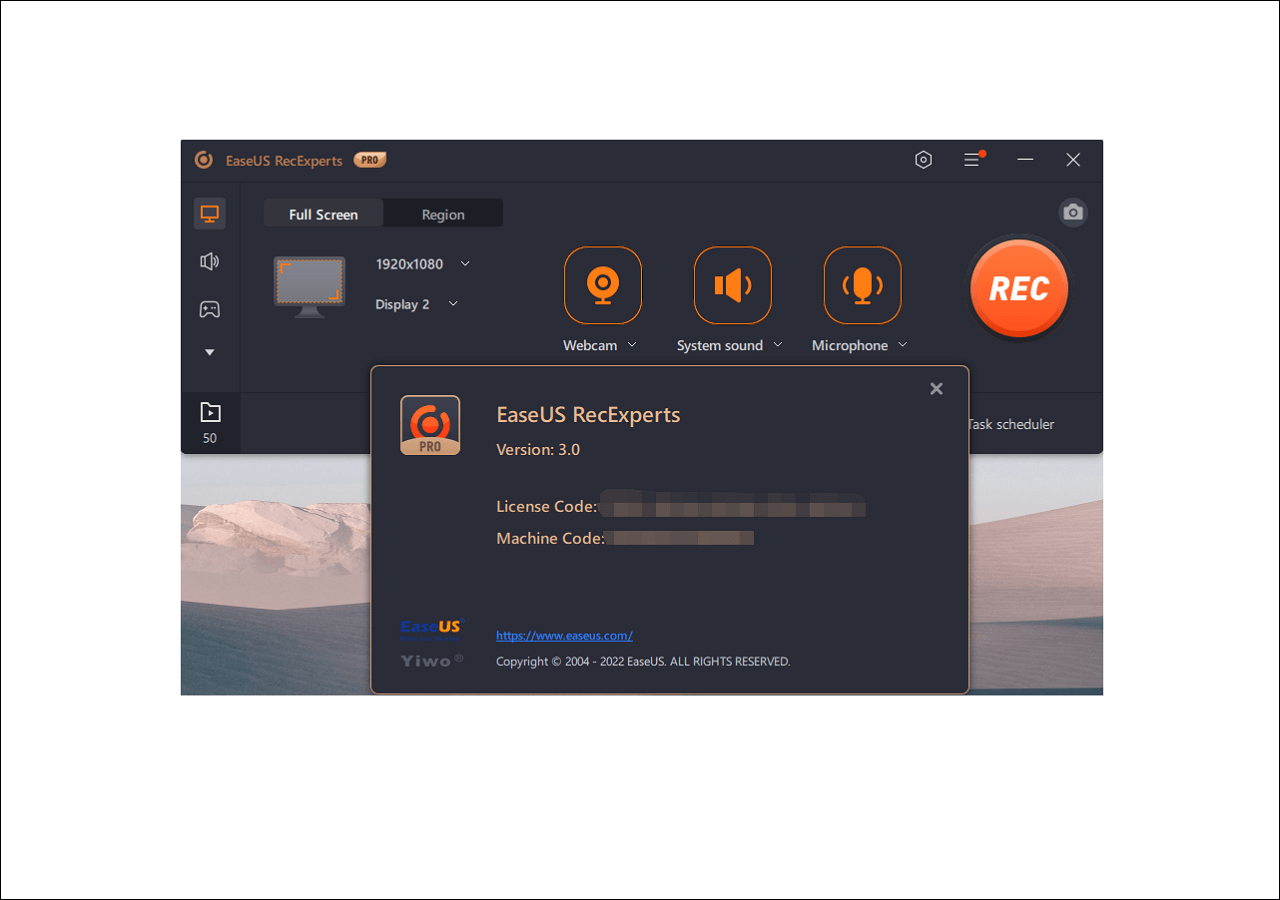Screen dimensions: 1280x900
Task: Switch to game recording mode icon
Action: (209, 309)
